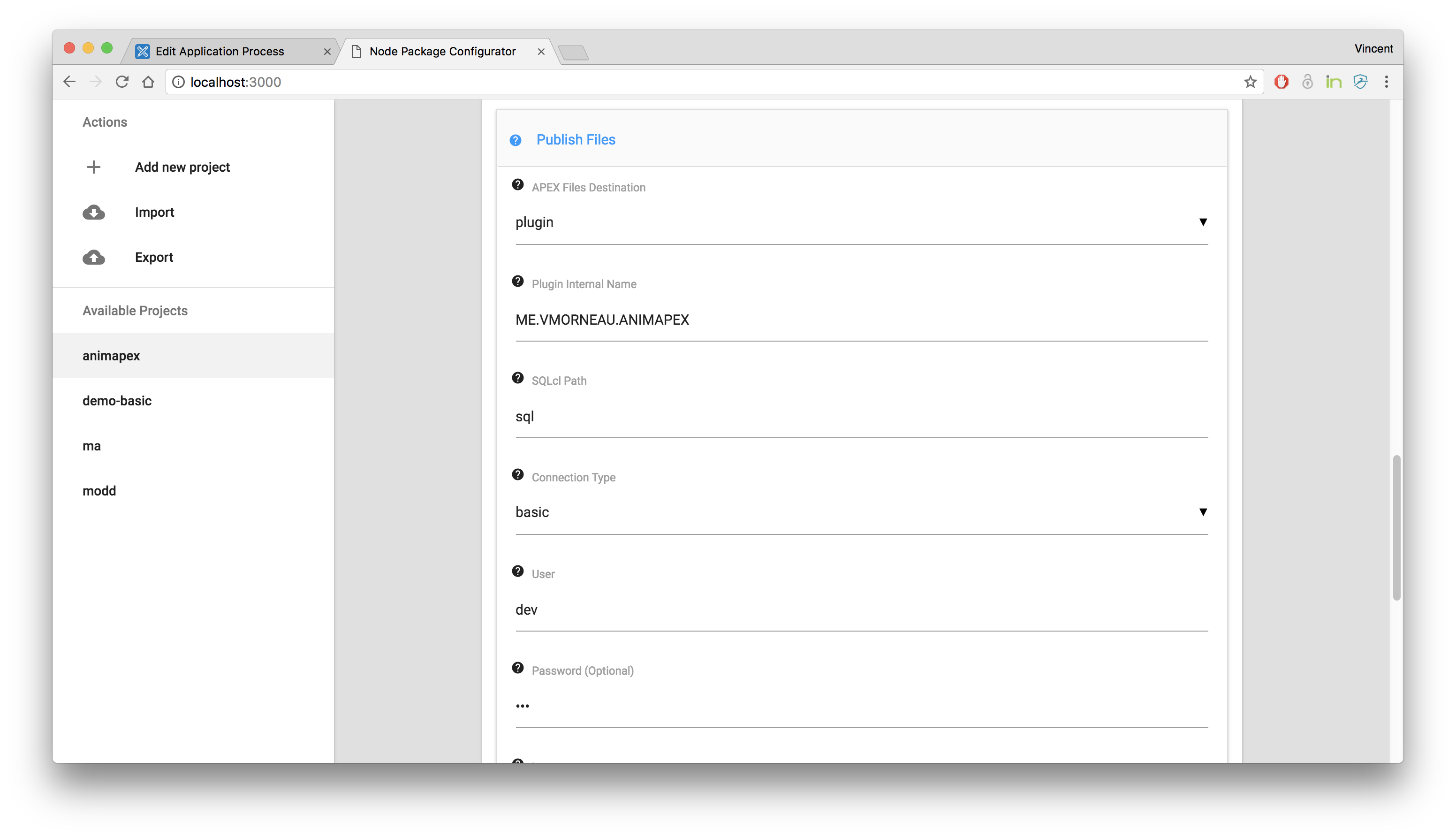1456x838 pixels.
Task: Switch to Edit Application Process tab
Action: click(220, 51)
